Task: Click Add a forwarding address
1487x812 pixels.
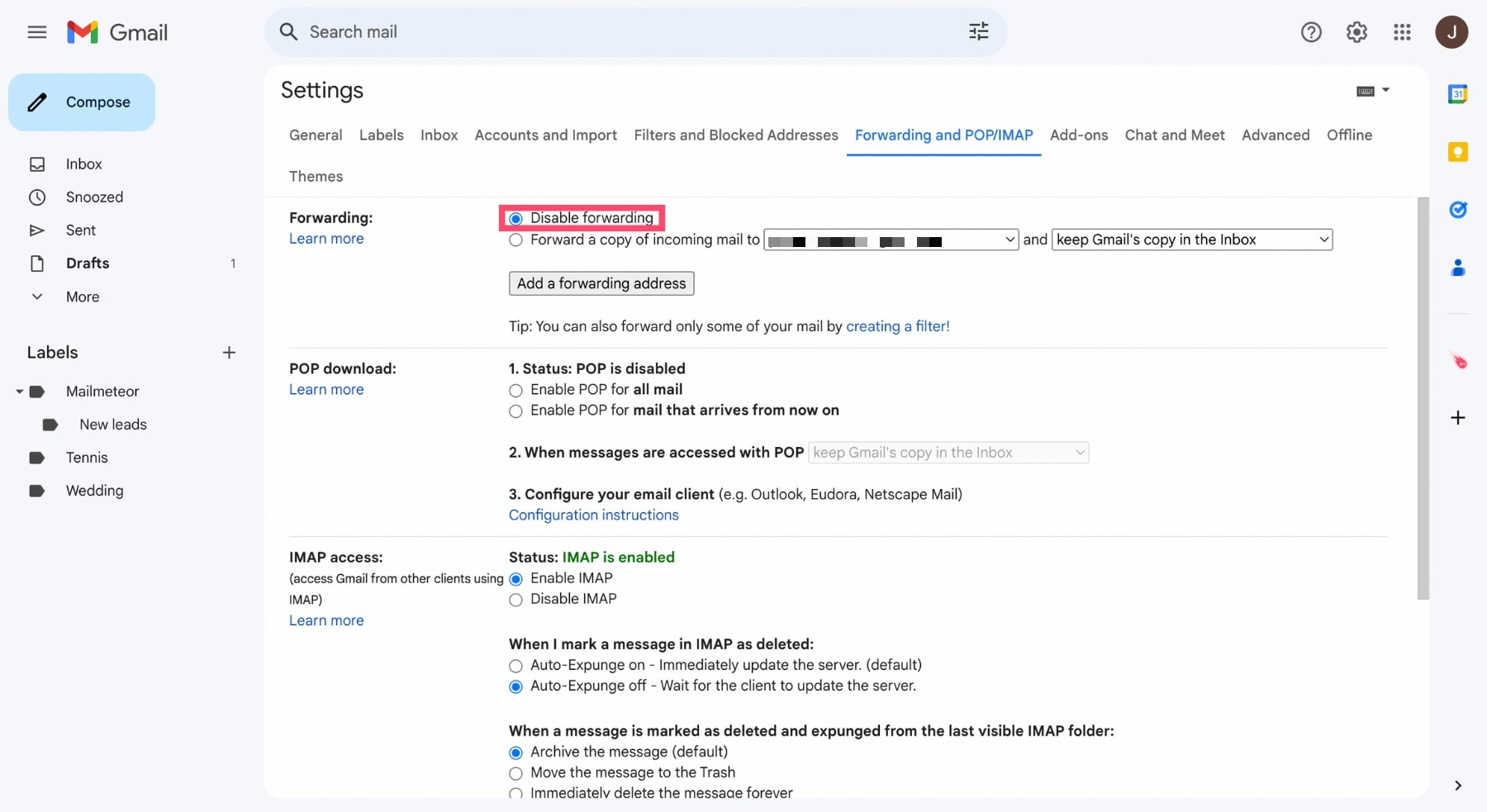Action: [601, 283]
